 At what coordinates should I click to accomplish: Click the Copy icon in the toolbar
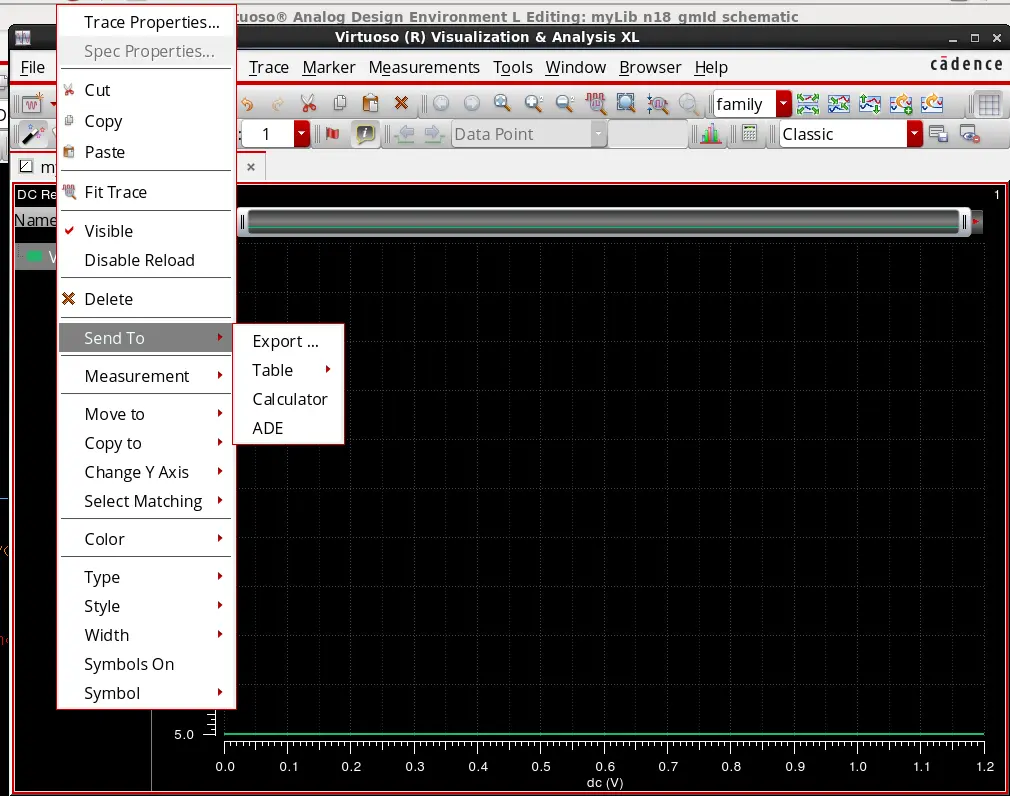pyautogui.click(x=339, y=103)
